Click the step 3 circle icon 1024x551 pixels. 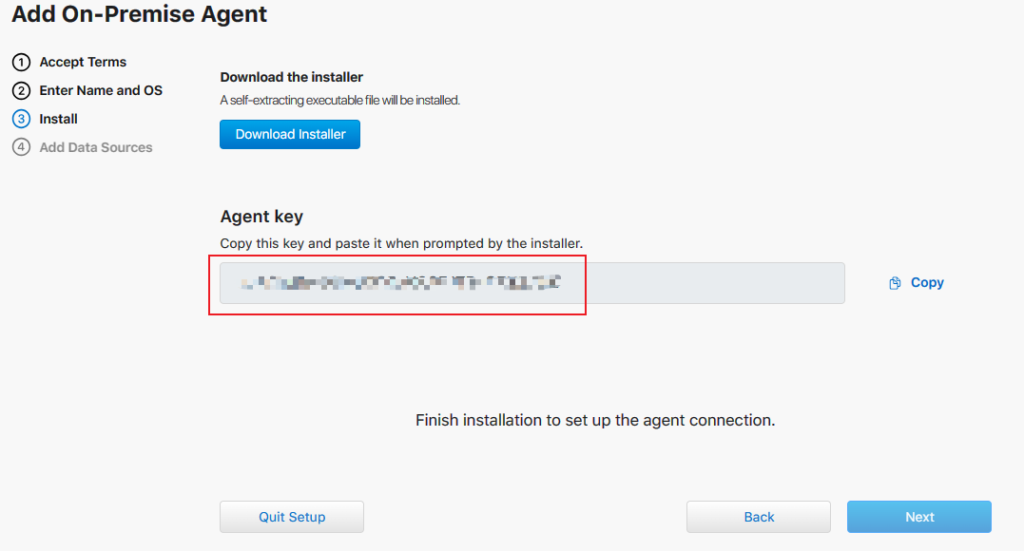click(x=21, y=119)
